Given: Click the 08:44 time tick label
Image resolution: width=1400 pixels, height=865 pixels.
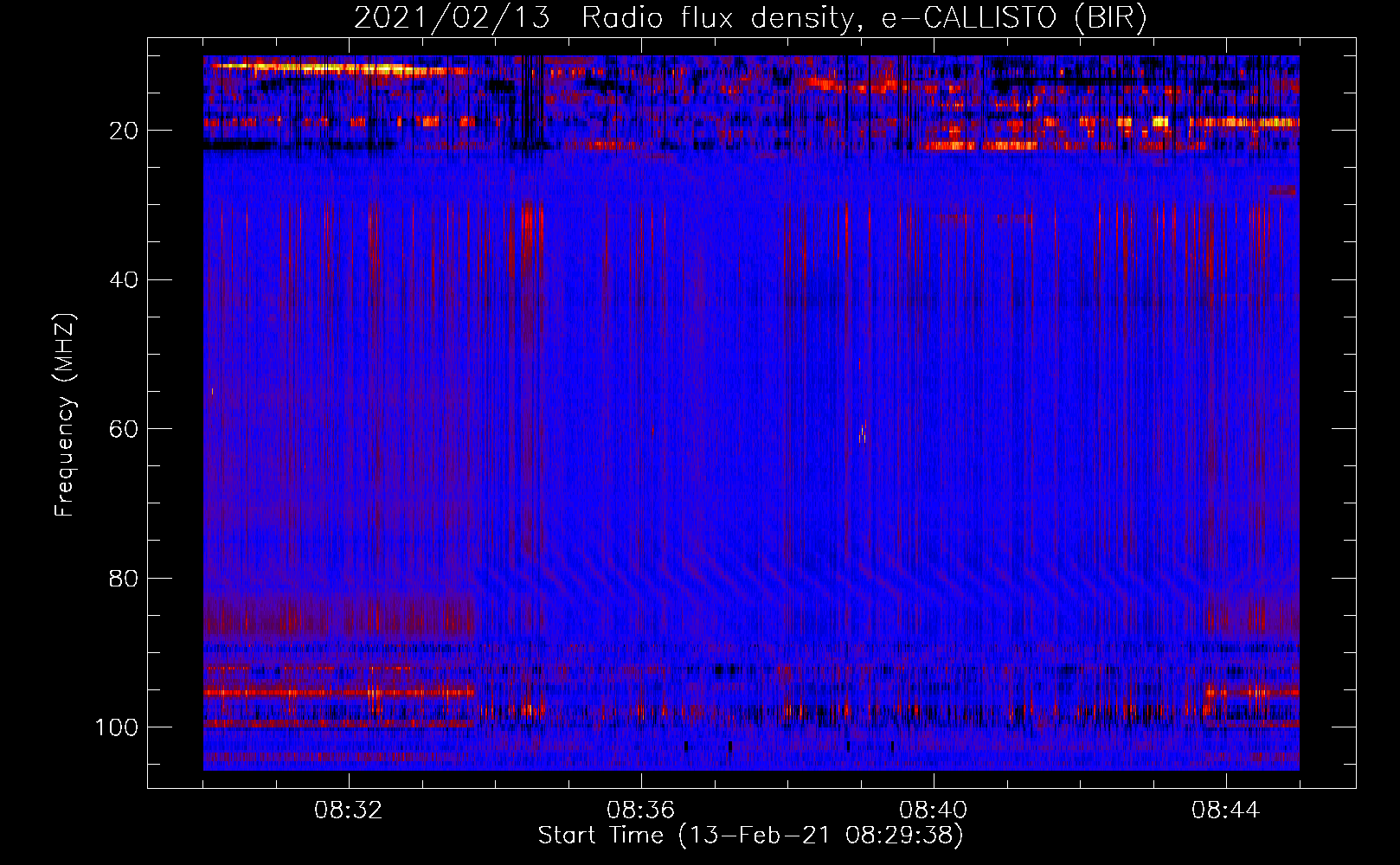Looking at the screenshot, I should 1225,811.
